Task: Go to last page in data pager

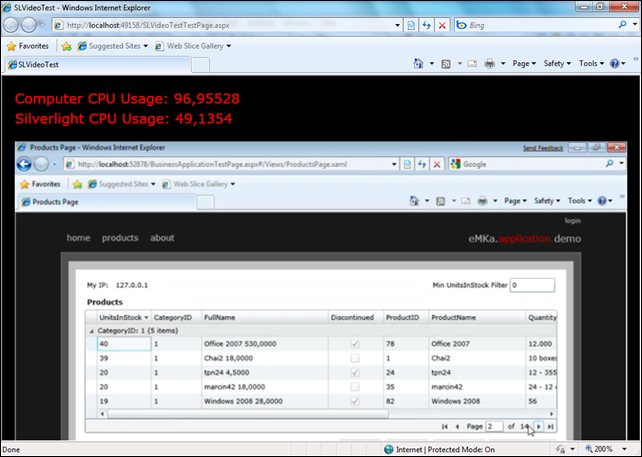Action: [551, 427]
